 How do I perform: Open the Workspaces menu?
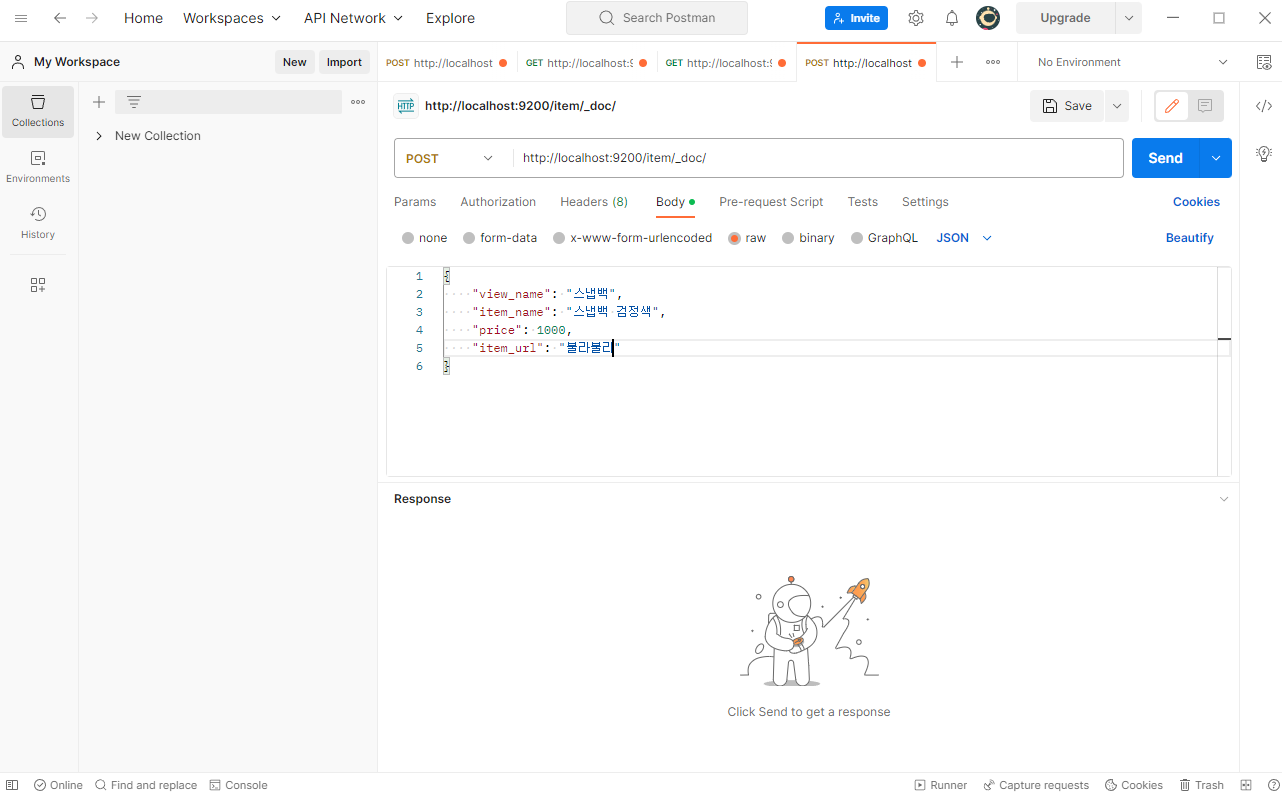(x=232, y=18)
